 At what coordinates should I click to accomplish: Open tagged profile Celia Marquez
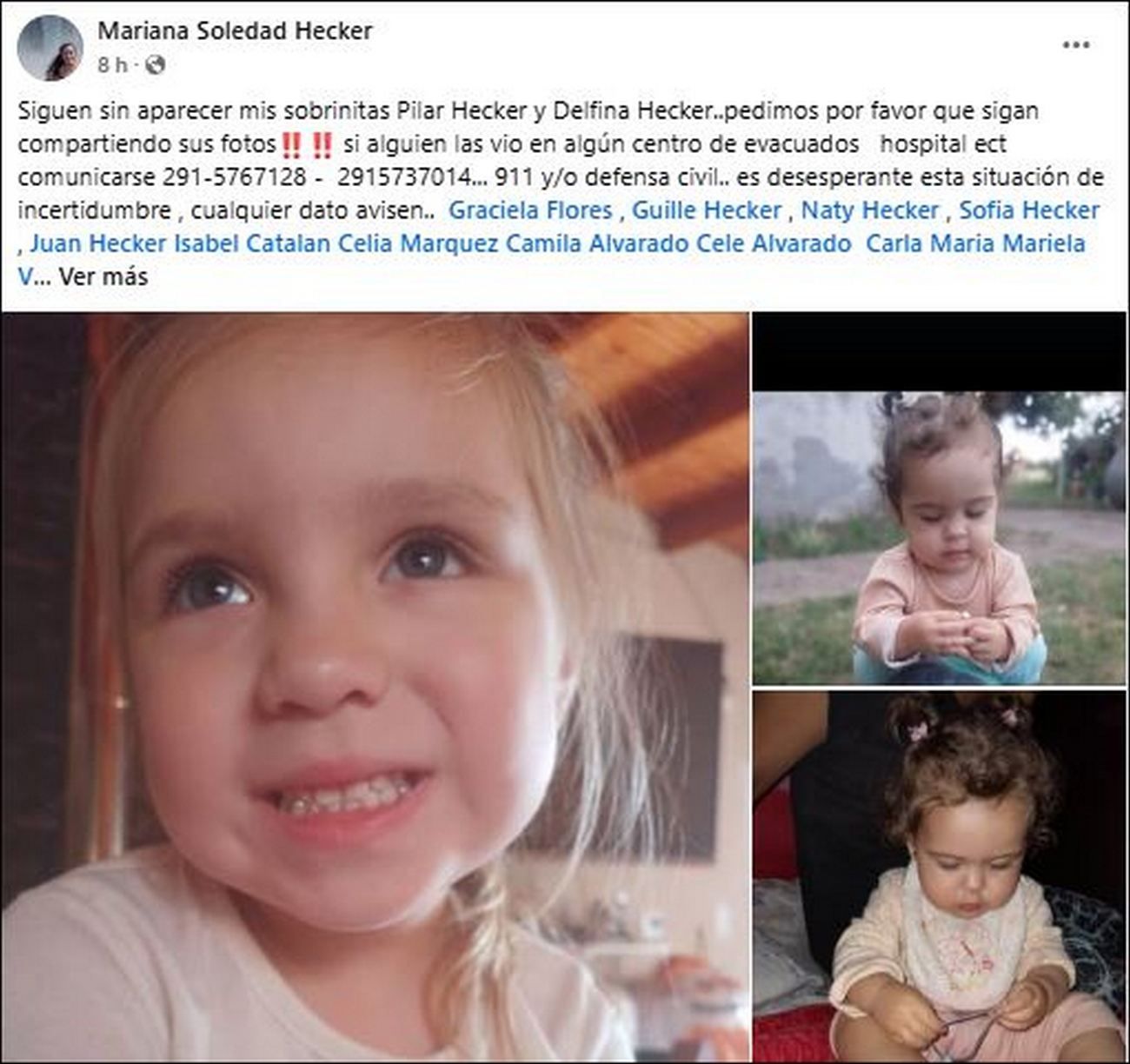click(418, 243)
